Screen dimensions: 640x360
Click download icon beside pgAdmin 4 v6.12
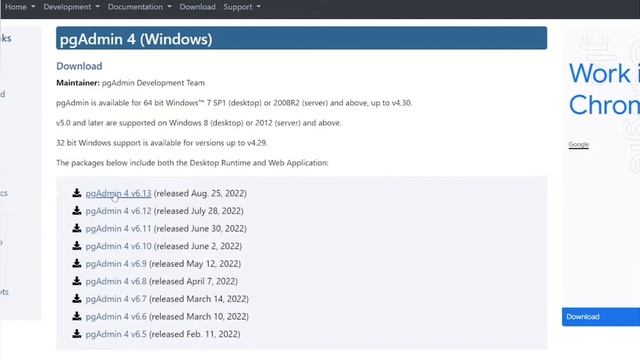(77, 211)
